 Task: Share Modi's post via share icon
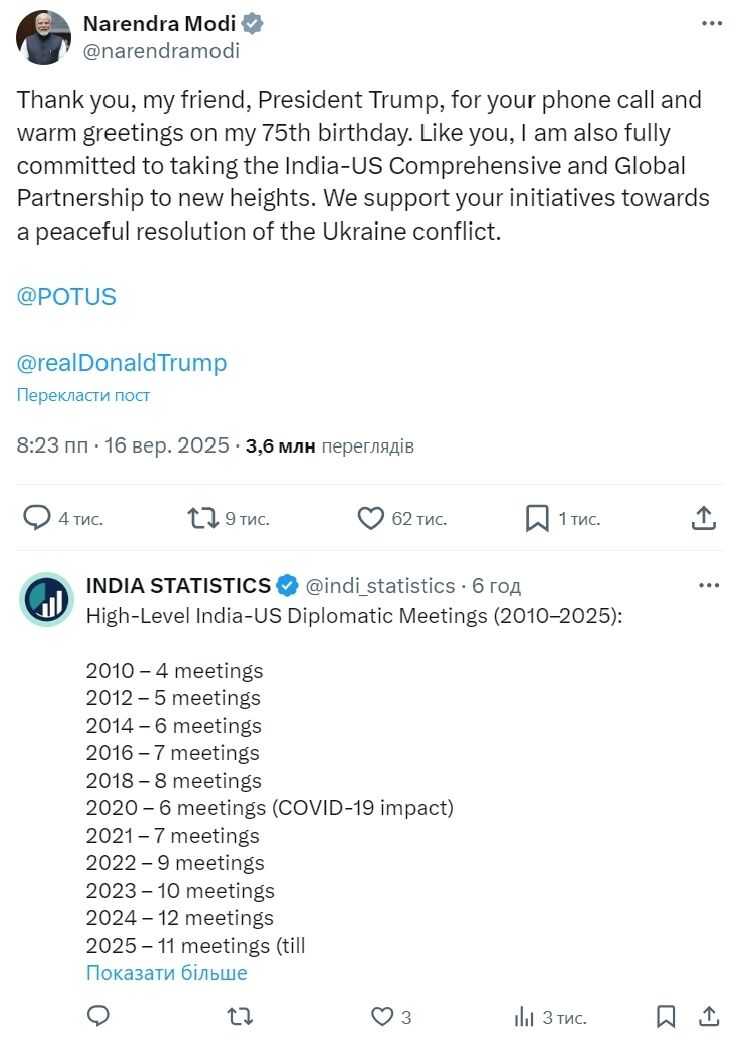coord(703,518)
